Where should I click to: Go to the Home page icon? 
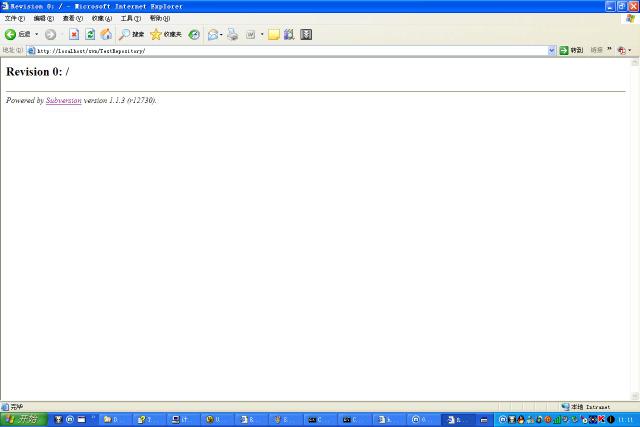point(106,34)
